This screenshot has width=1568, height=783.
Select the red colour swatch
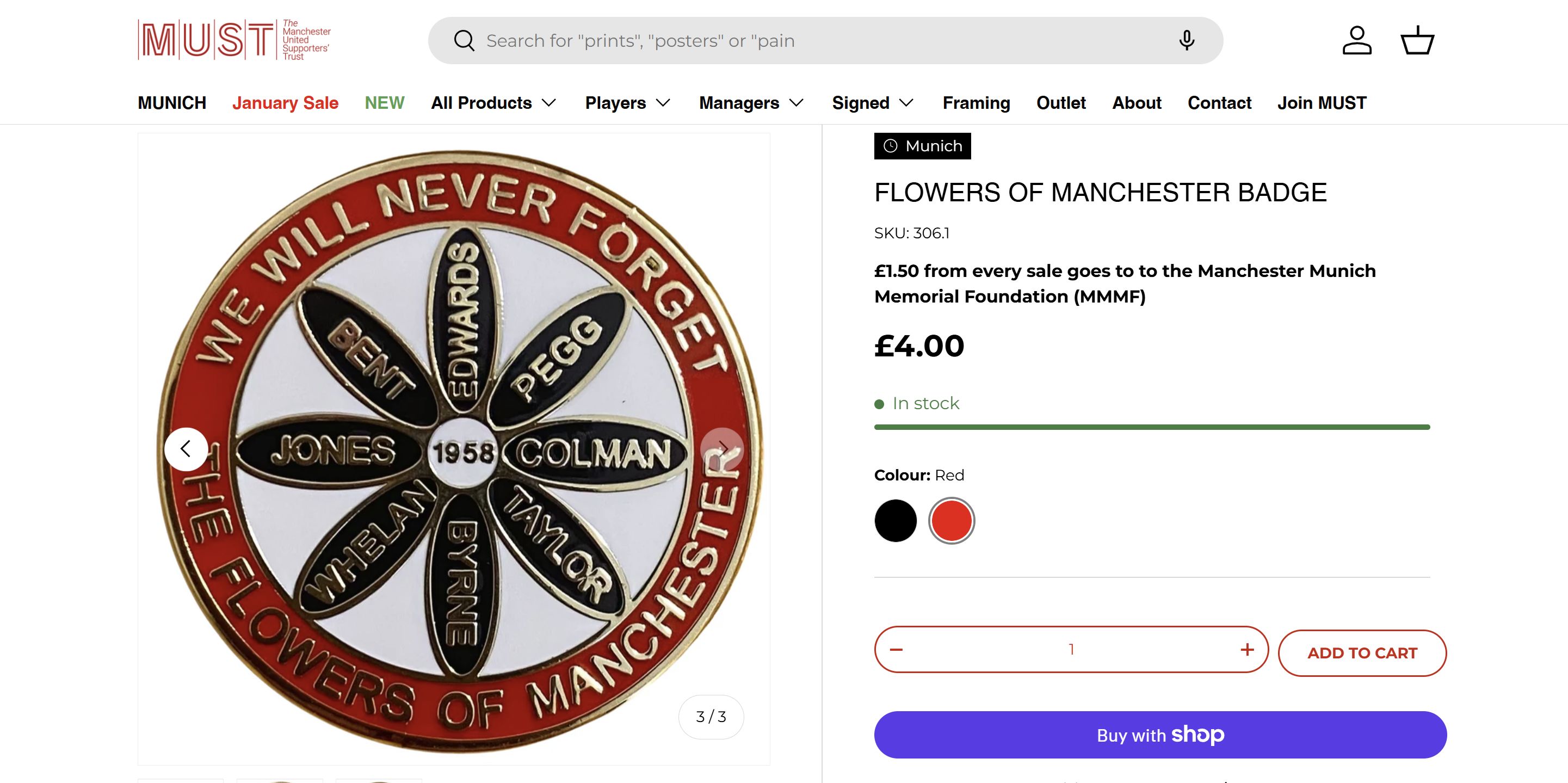click(x=952, y=521)
